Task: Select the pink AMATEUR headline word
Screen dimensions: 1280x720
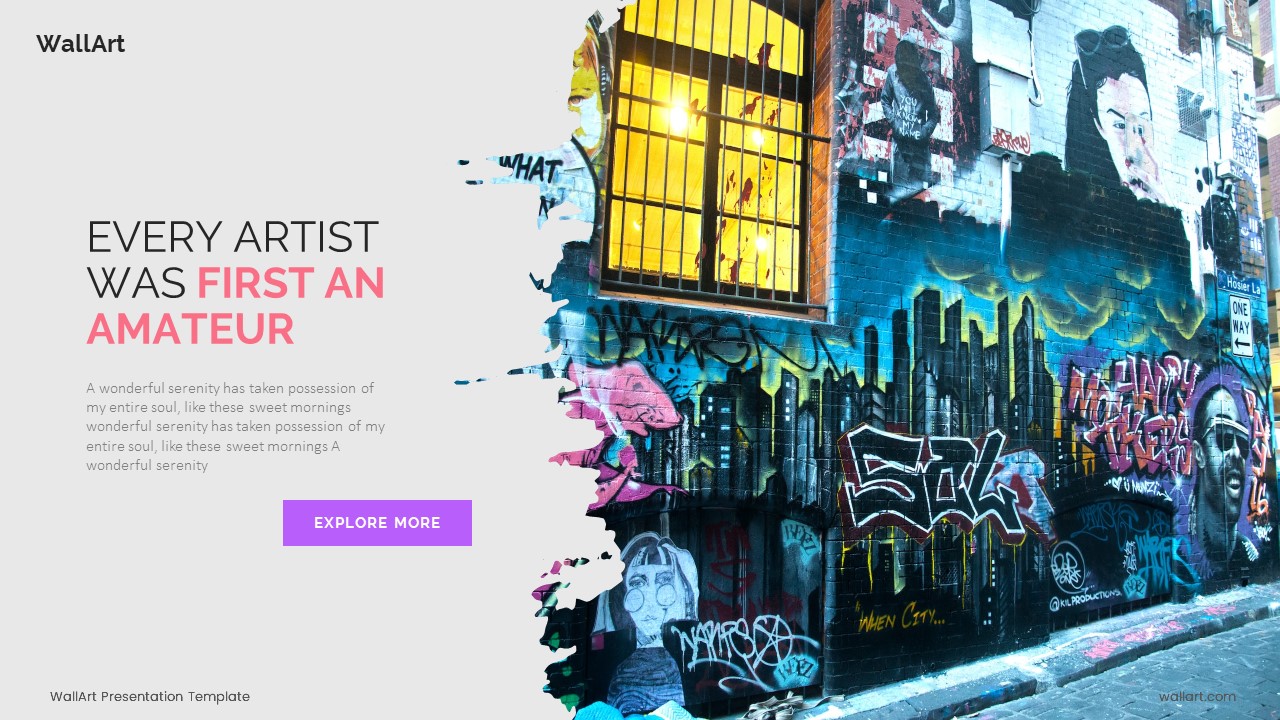Action: [190, 329]
